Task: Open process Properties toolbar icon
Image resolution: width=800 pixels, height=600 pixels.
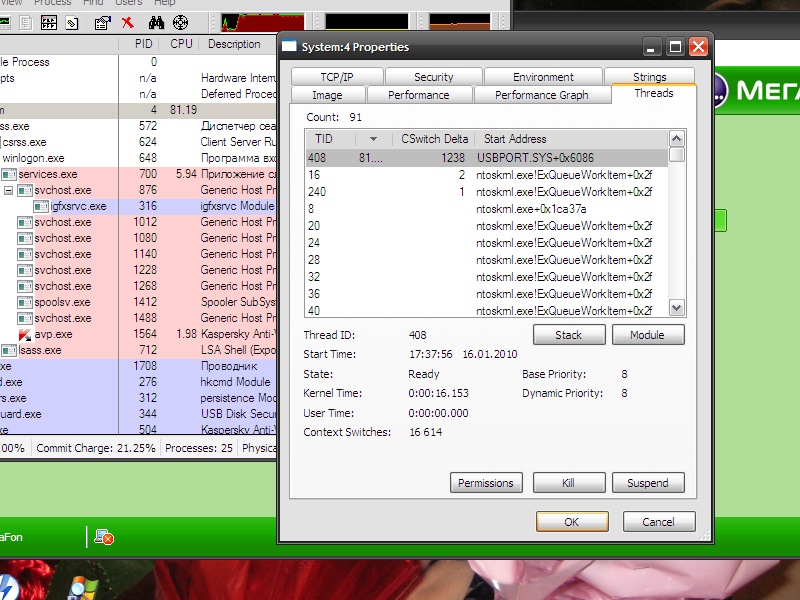Action: point(103,22)
